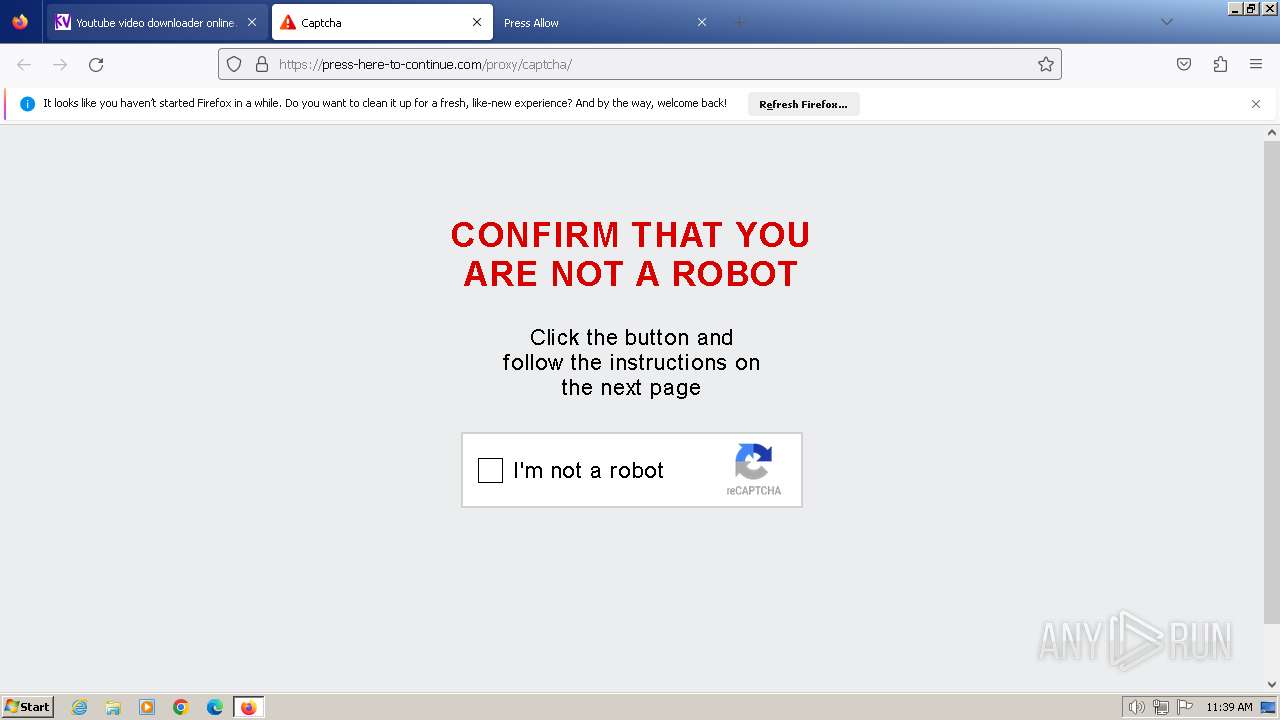Click scrollbar down arrow
Screen dimensions: 1280x720
click(1272, 685)
